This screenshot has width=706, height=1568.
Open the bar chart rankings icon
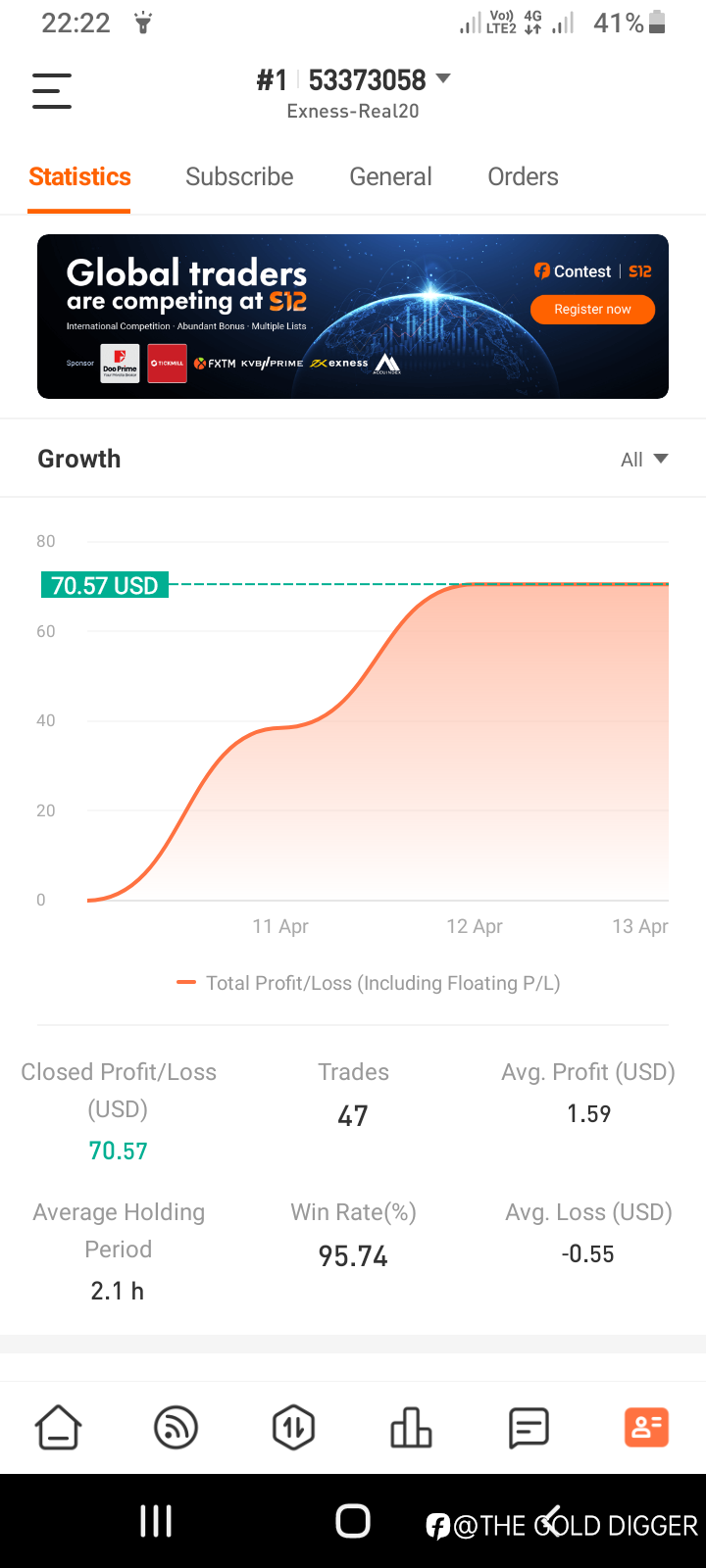point(411,1427)
